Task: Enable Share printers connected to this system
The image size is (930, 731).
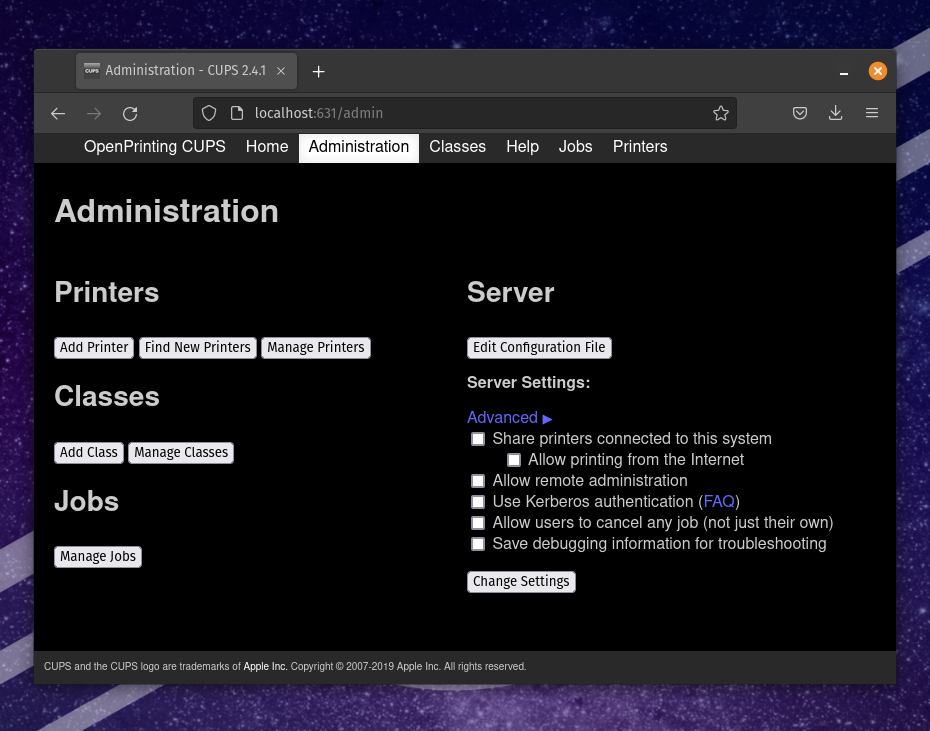Action: (x=478, y=439)
